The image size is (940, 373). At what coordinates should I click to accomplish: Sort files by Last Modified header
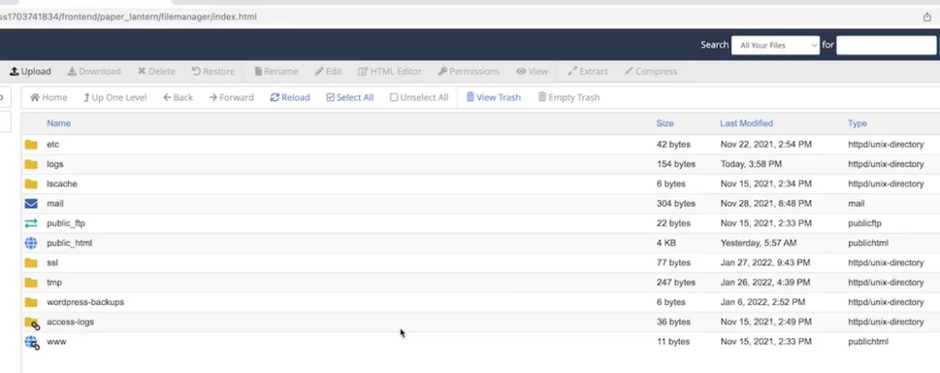coord(746,123)
